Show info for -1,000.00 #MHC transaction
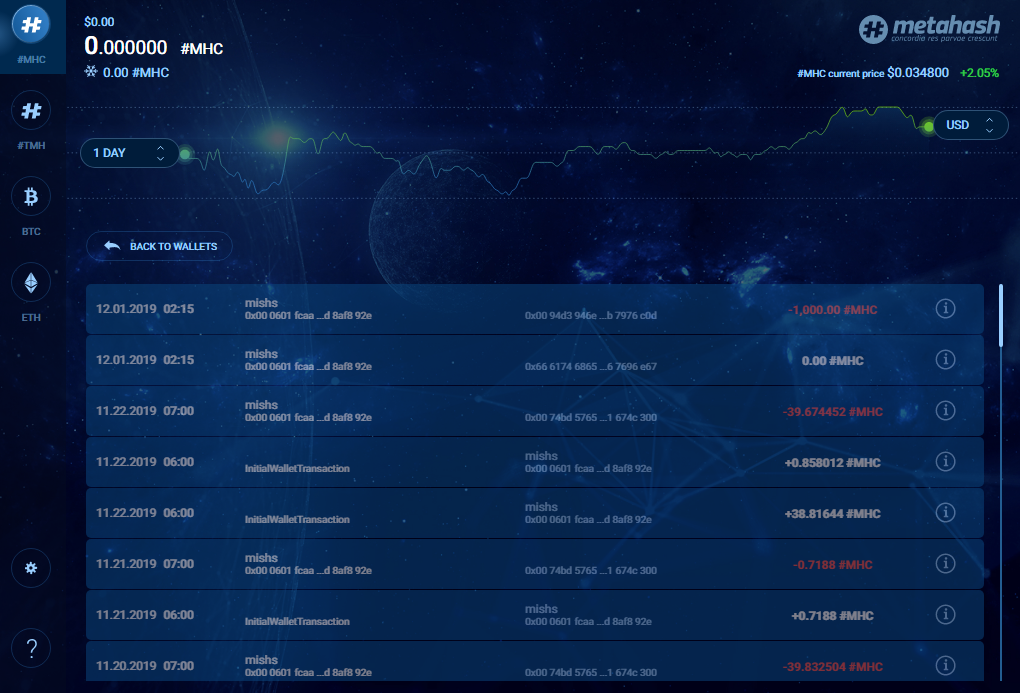This screenshot has height=693, width=1020. pyautogui.click(x=945, y=308)
